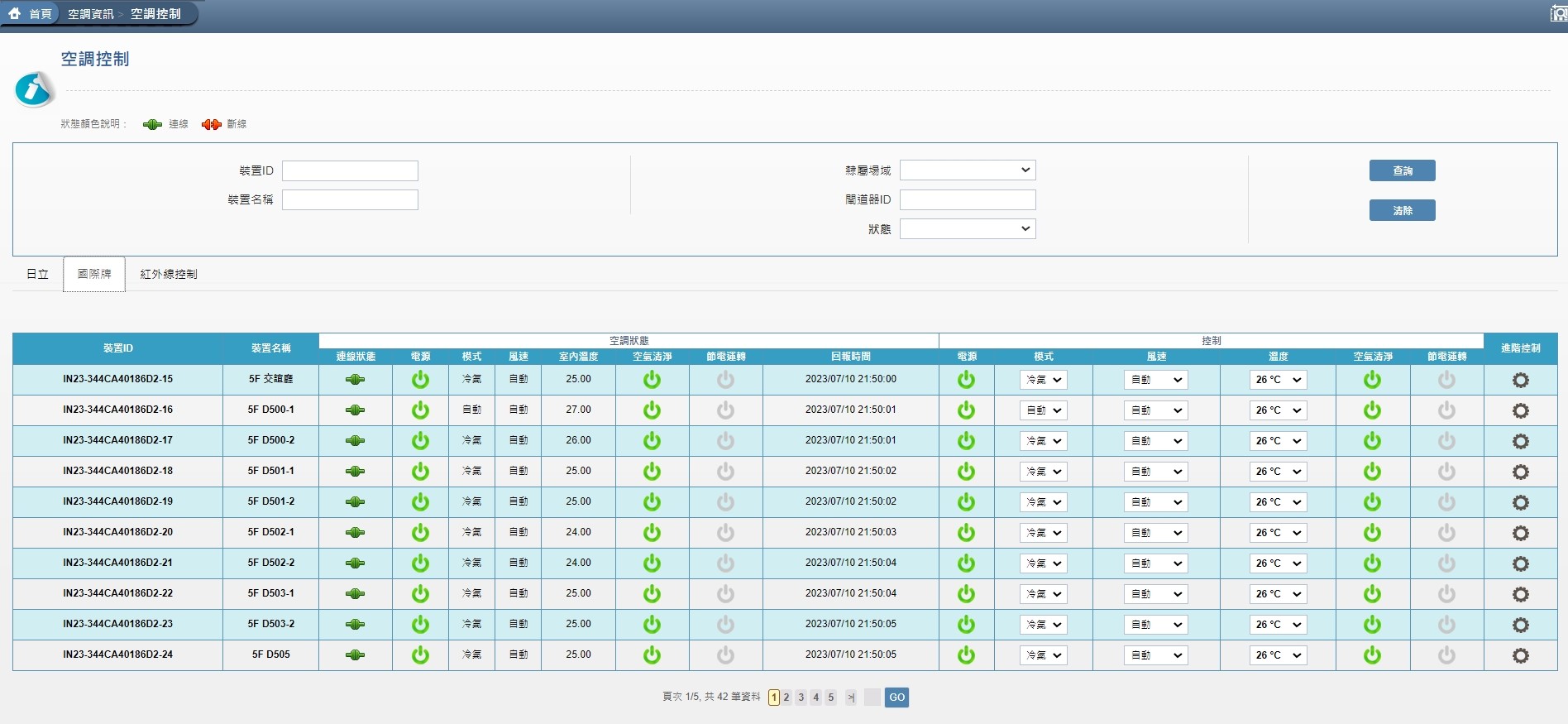This screenshot has width=1568, height=724.
Task: Click status air-clean icon for 5F D505
Action: [652, 655]
